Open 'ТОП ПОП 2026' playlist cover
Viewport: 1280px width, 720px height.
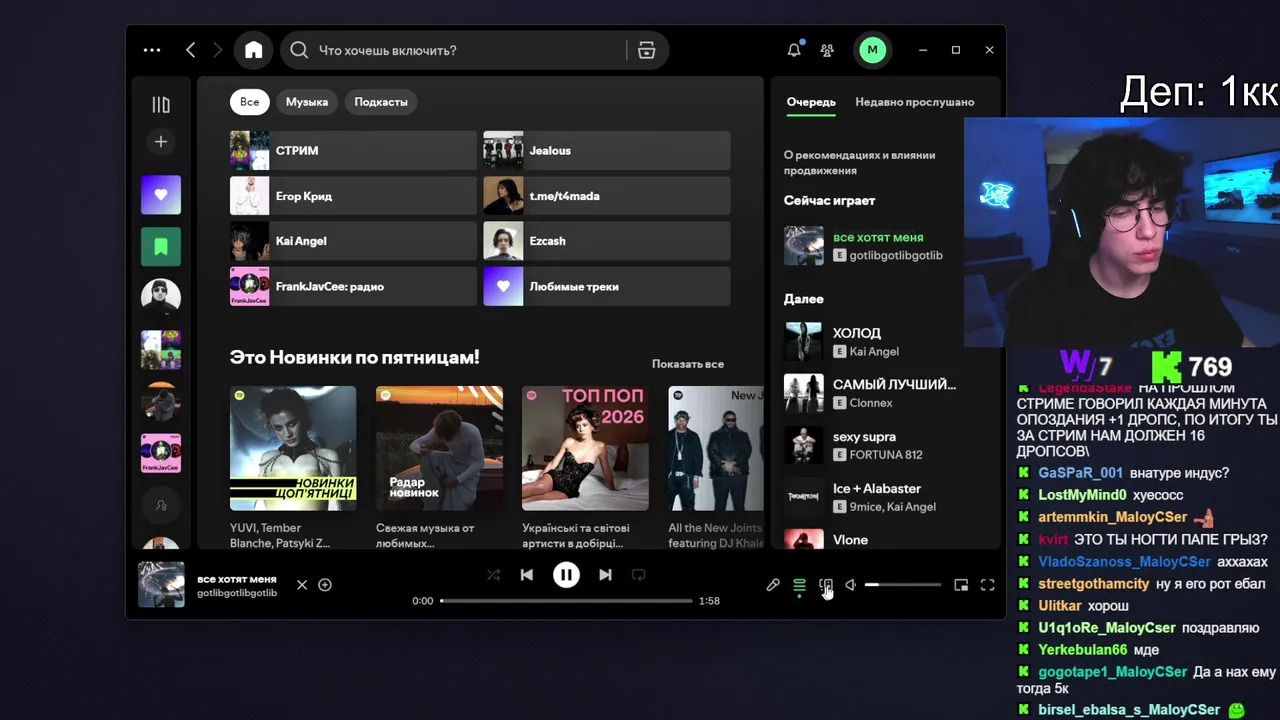[x=585, y=448]
